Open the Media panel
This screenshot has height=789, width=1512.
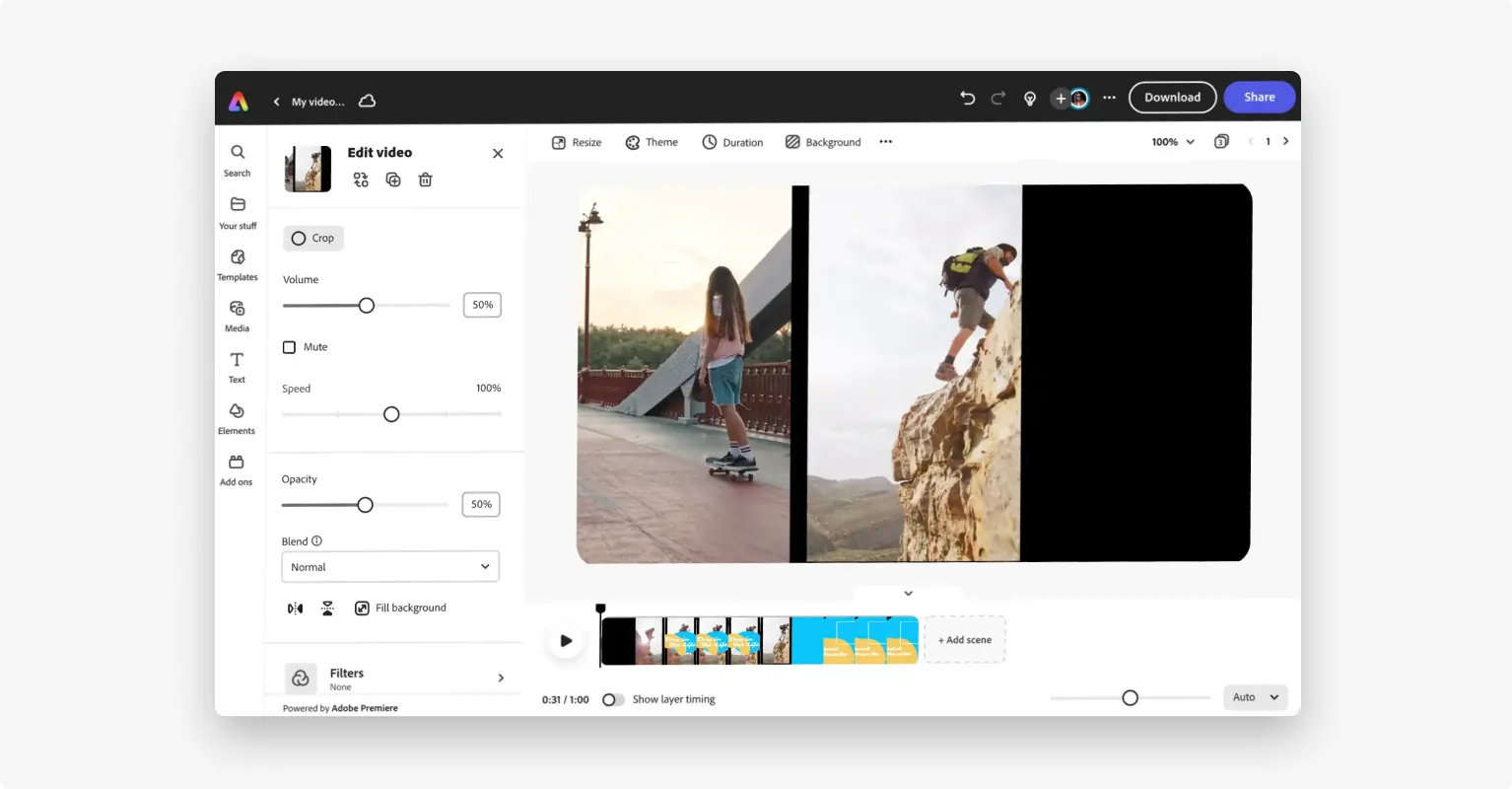click(238, 317)
